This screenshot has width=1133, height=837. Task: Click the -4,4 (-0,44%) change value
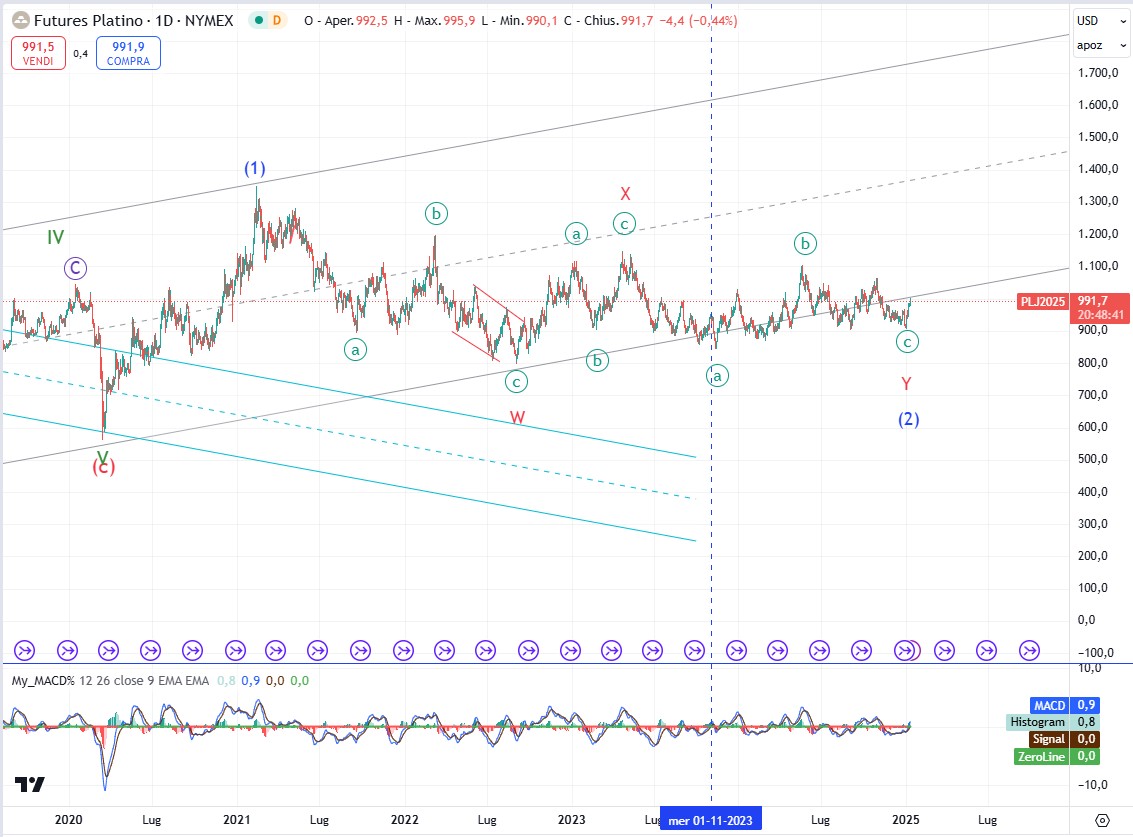point(698,21)
